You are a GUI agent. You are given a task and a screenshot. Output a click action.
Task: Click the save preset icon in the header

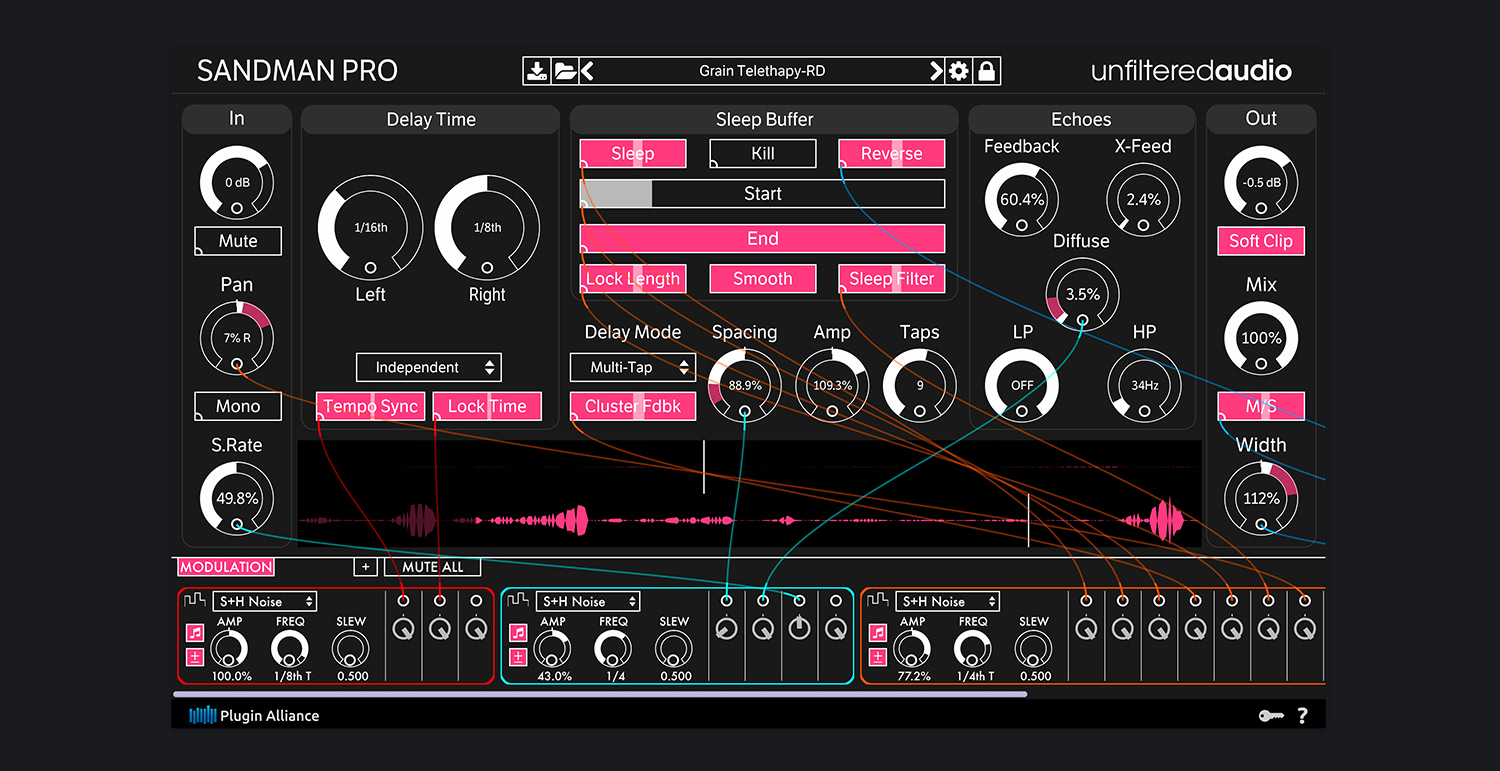[537, 70]
